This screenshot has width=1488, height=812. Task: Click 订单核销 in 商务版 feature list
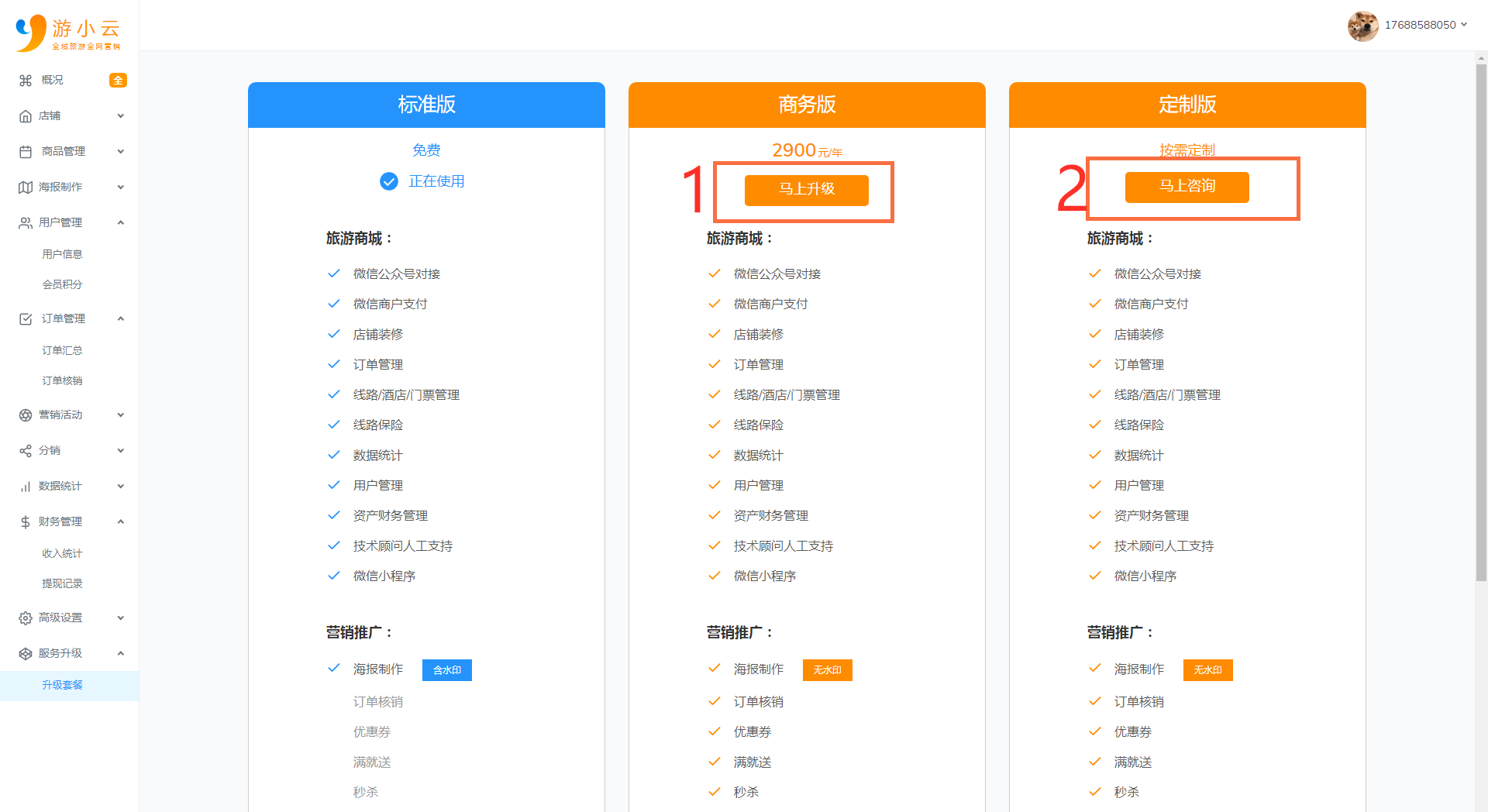point(759,702)
